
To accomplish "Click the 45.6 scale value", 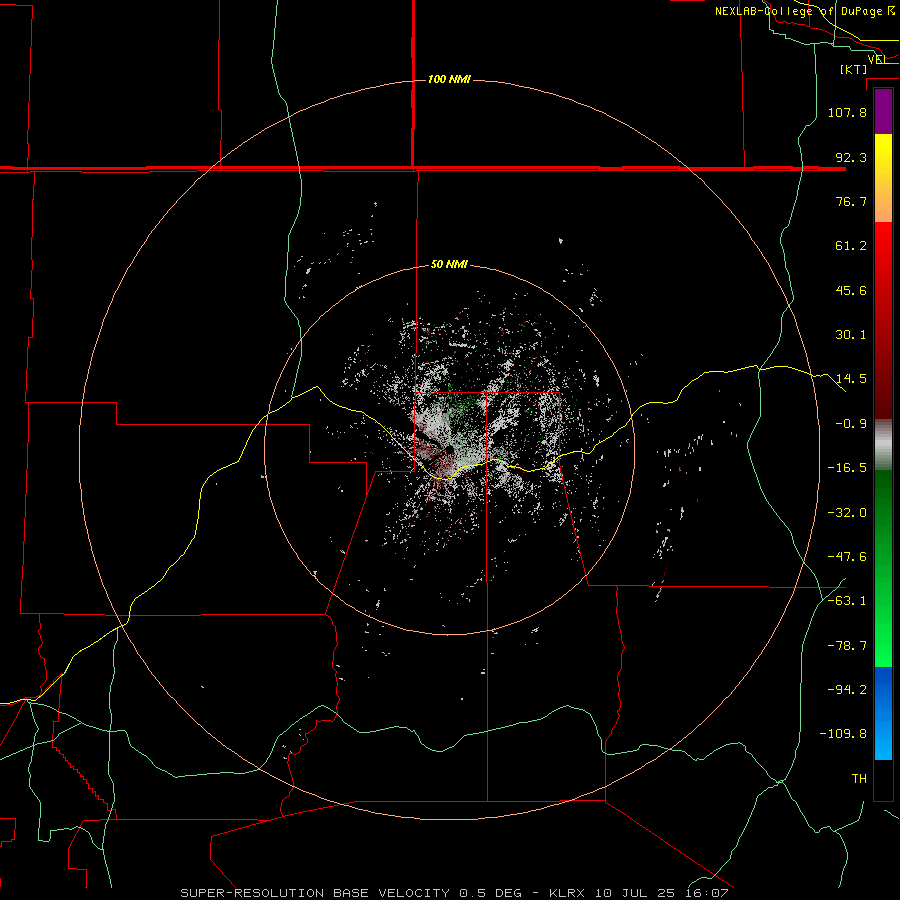I will coord(851,290).
